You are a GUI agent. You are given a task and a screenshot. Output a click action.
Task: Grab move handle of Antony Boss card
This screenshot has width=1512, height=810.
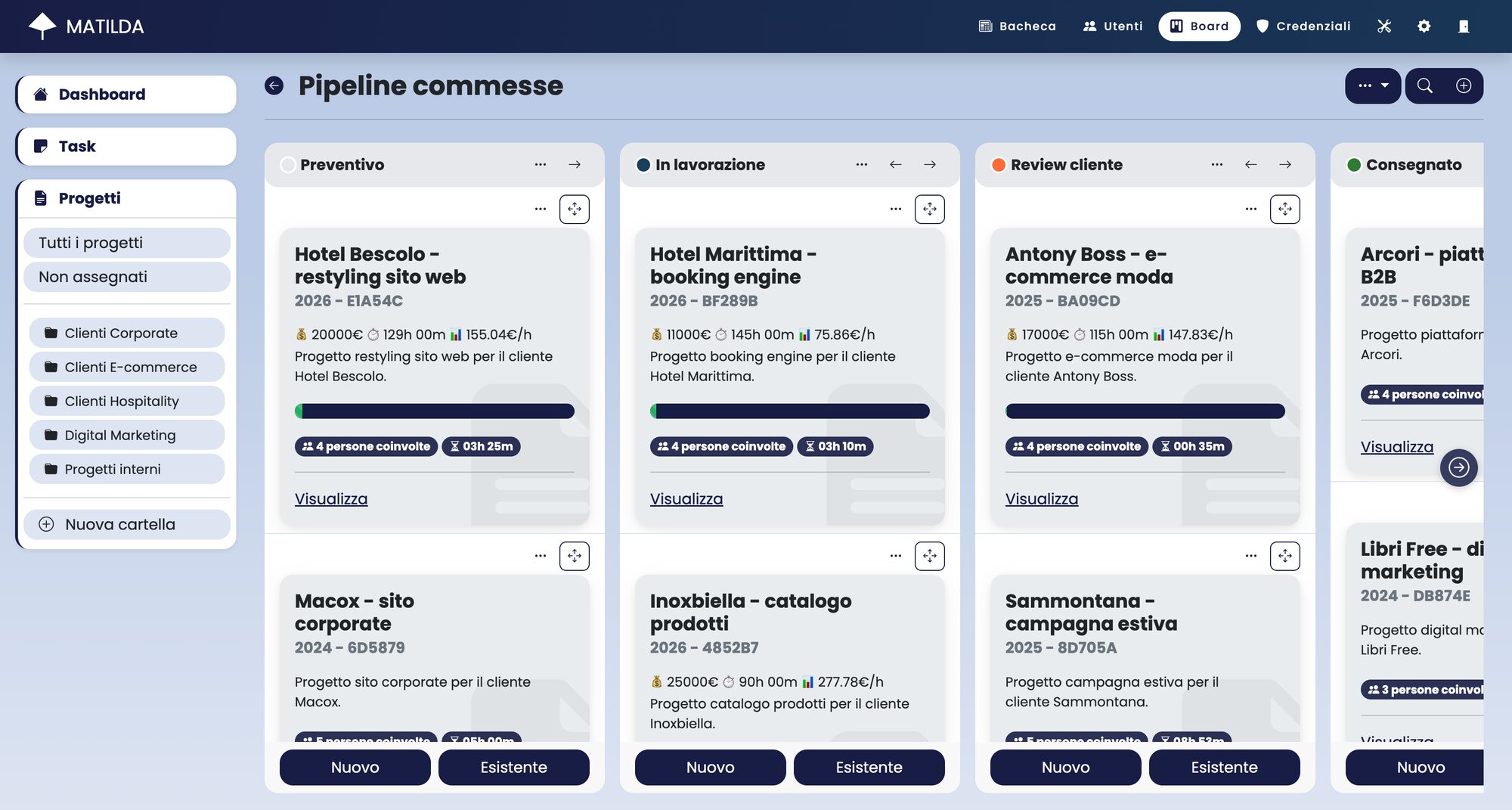click(x=1285, y=209)
